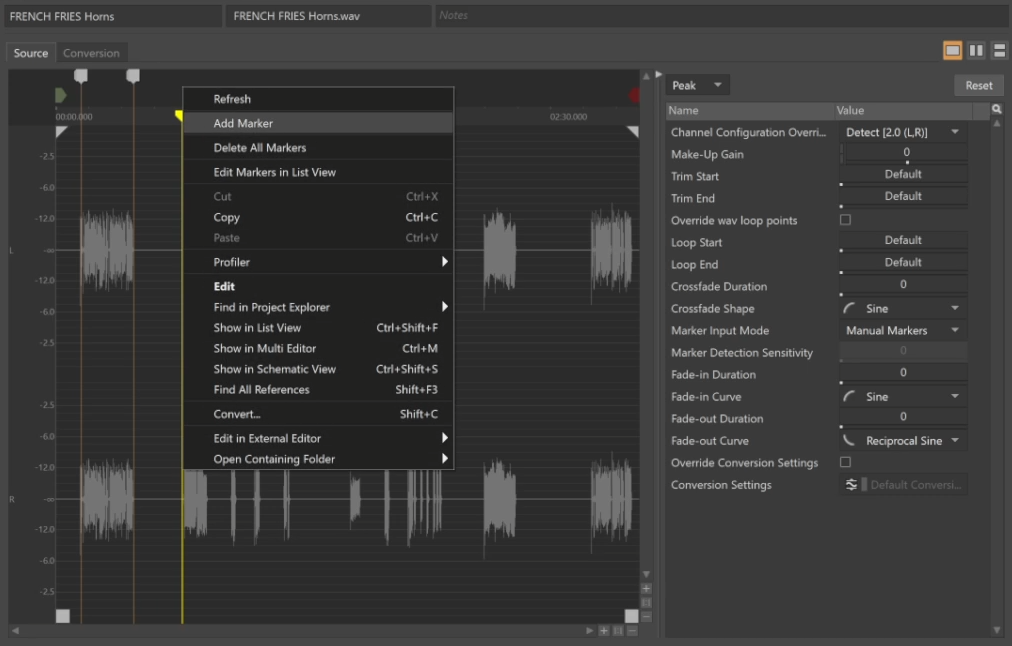The image size is (1012, 646).
Task: Switch to the Conversion tab
Action: 91,53
